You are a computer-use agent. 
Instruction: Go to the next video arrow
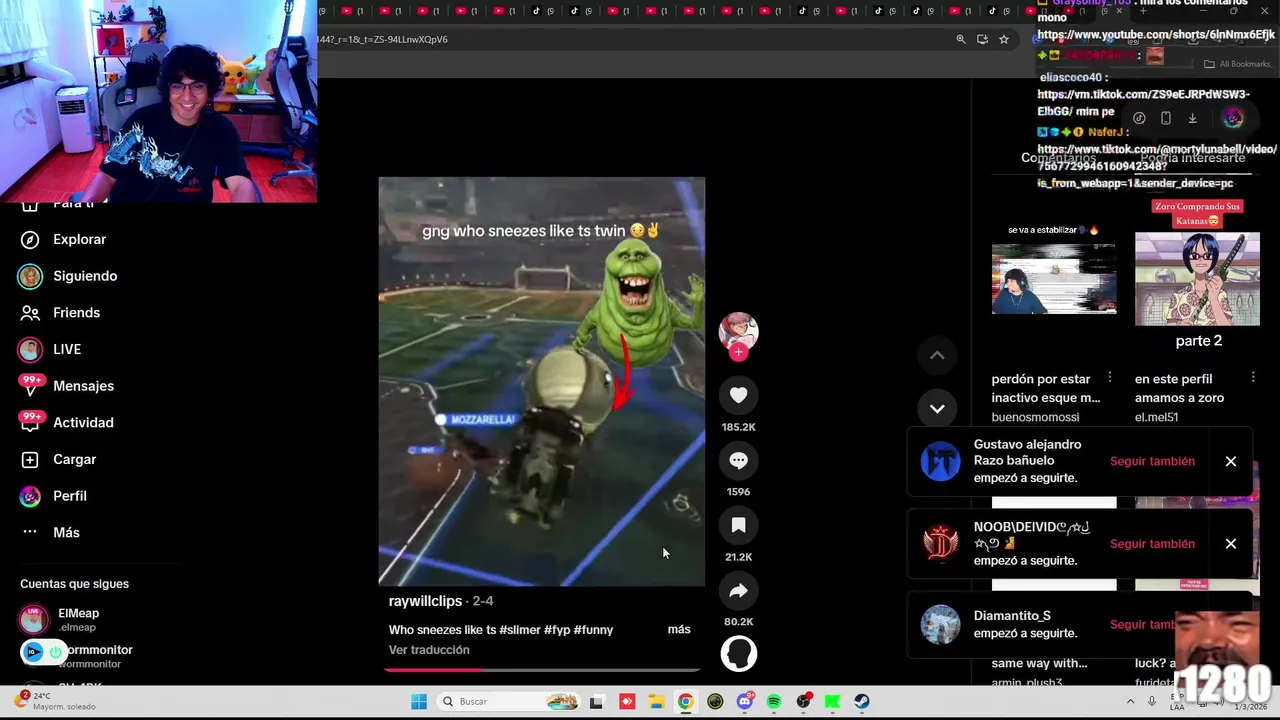point(937,408)
